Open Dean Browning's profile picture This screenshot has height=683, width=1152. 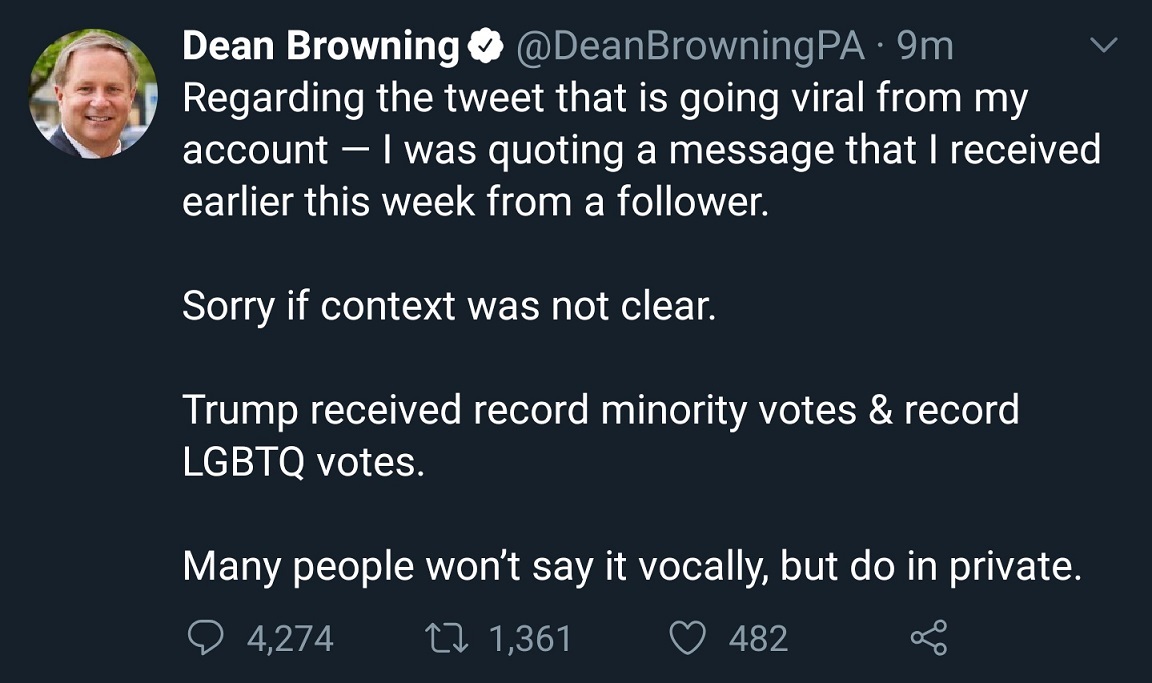(93, 94)
